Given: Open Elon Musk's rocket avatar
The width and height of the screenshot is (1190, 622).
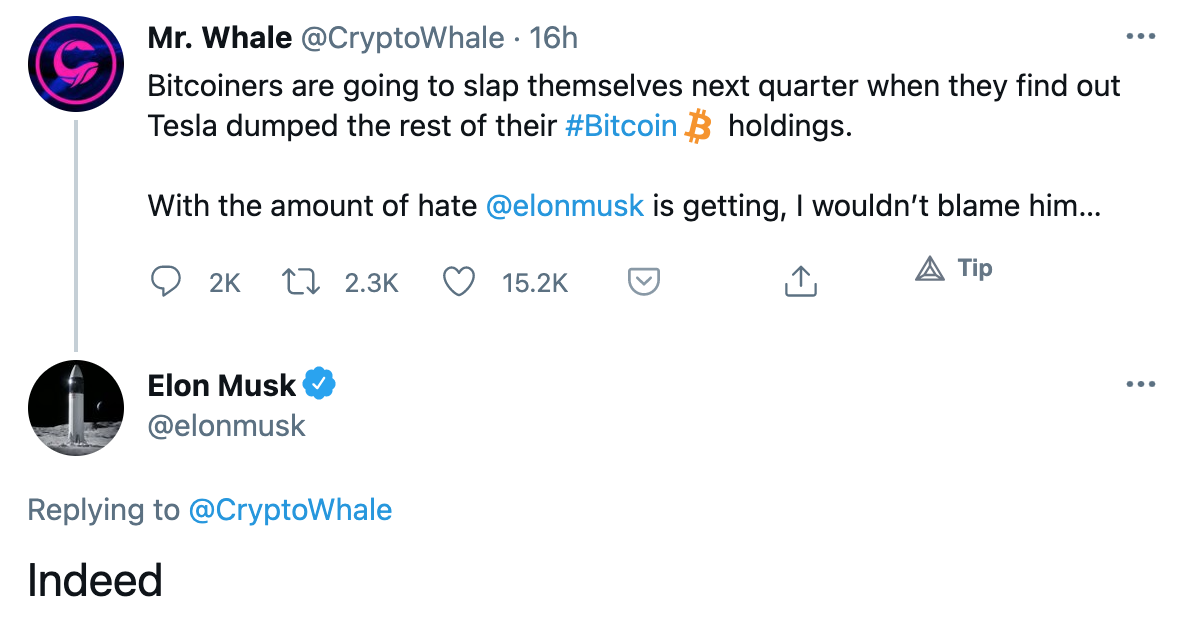Looking at the screenshot, I should (x=75, y=408).
